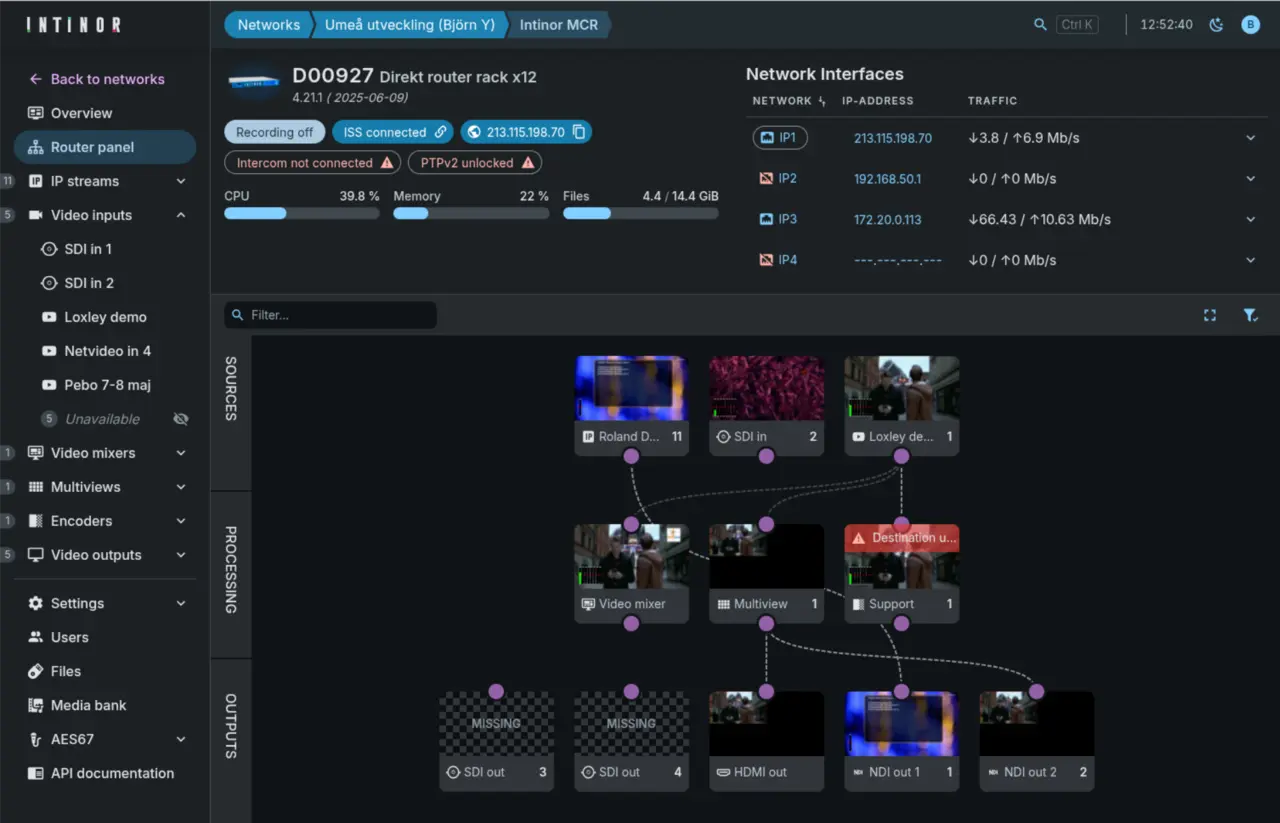Screen dimensions: 1280x823
Task: Expand the Encoders section in sidebar
Action: [180, 521]
